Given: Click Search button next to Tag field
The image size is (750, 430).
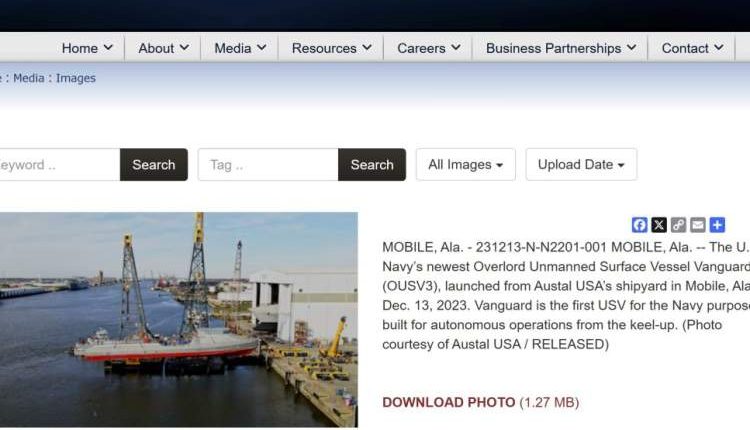Looking at the screenshot, I should [372, 165].
